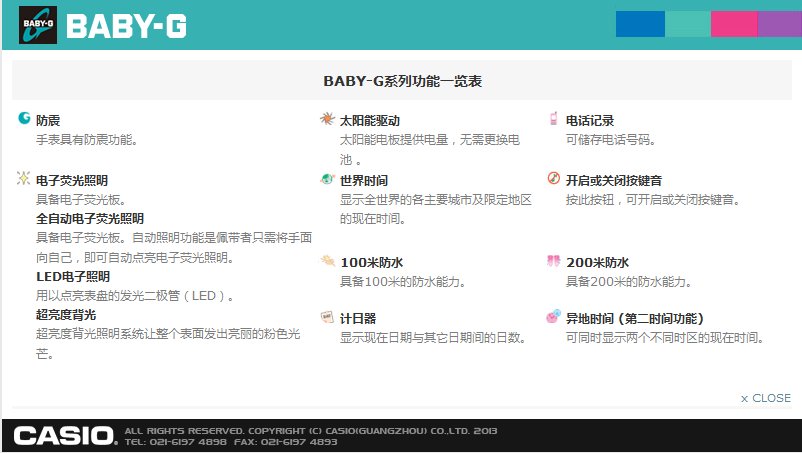Image resolution: width=802 pixels, height=453 pixels.
Task: Click the day counter (计日器) calendar icon
Action: coord(327,317)
